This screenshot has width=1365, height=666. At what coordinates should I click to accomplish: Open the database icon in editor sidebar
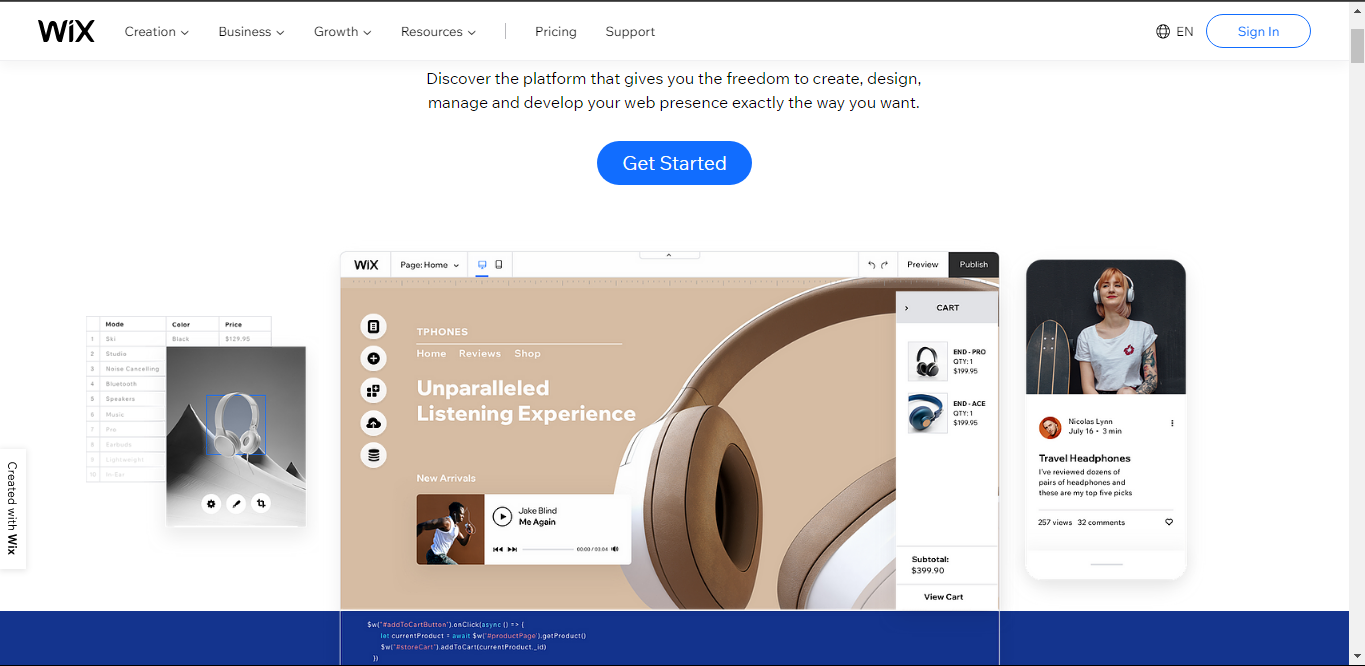coord(373,456)
